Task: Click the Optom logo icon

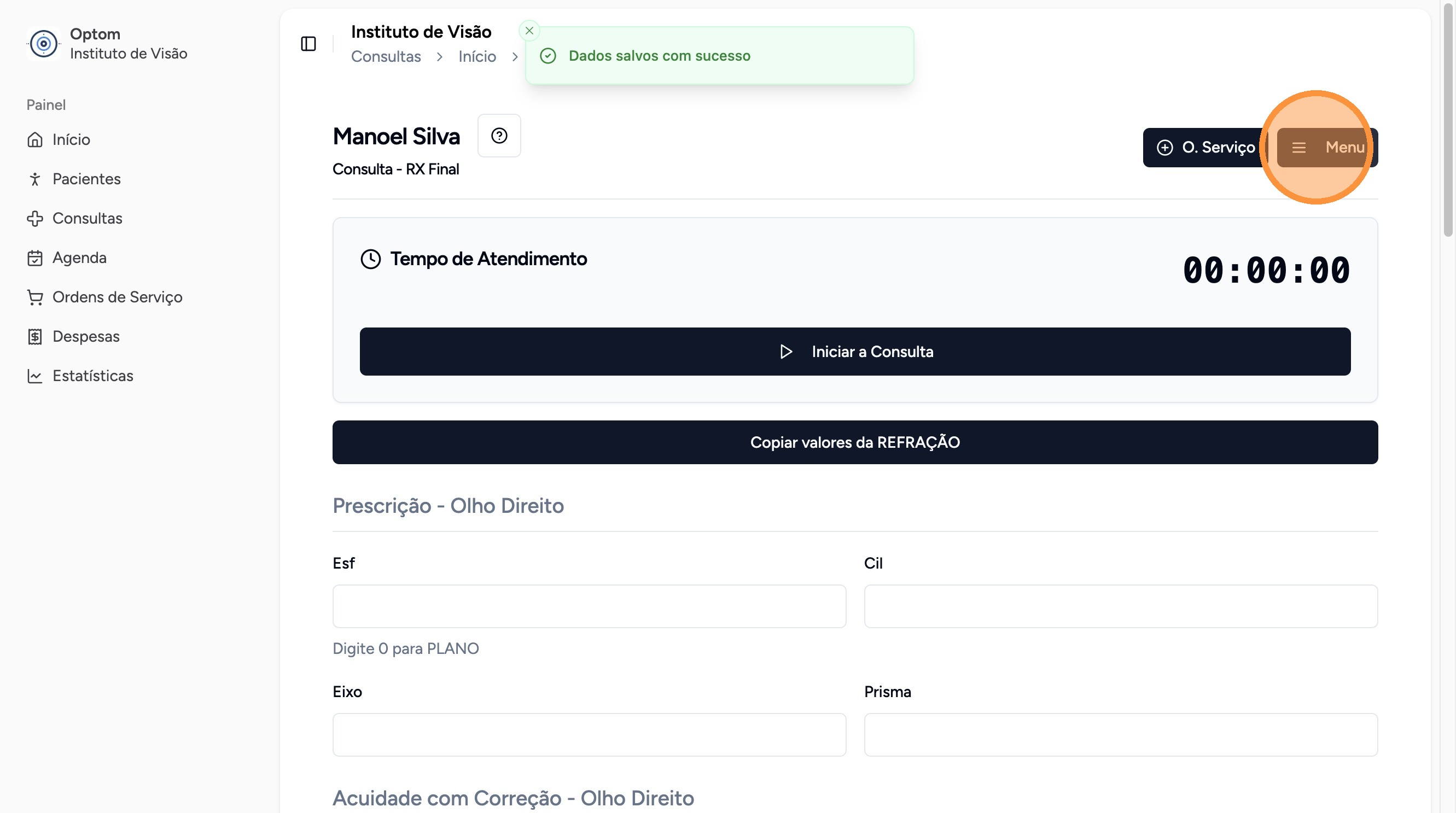Action: pyautogui.click(x=44, y=44)
